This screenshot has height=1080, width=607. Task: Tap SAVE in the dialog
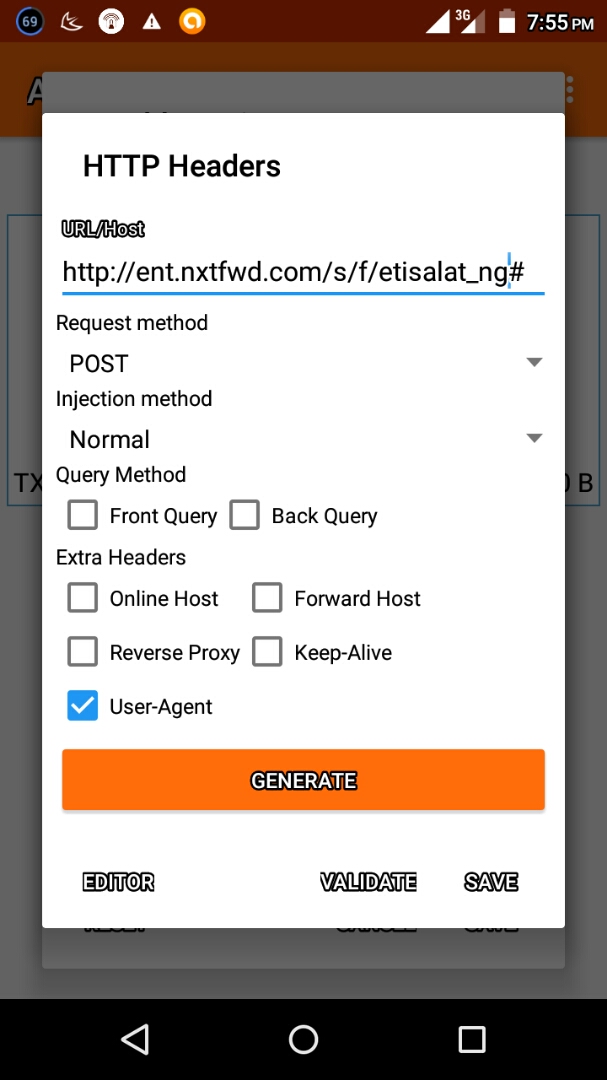[x=491, y=882]
